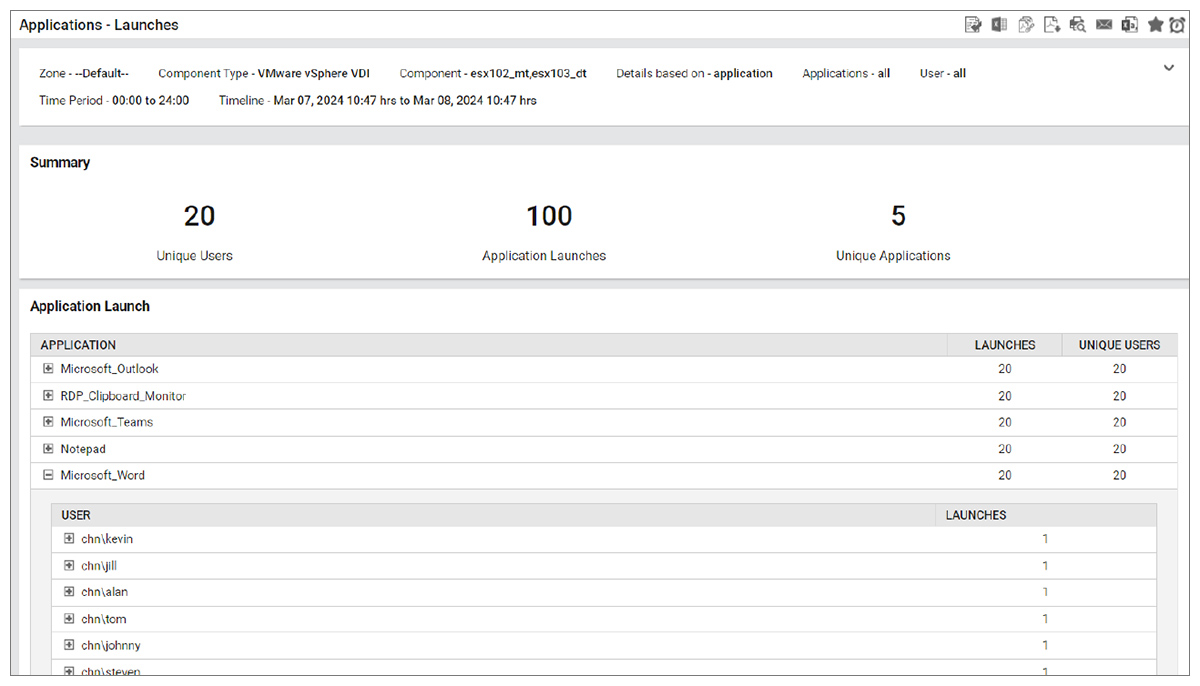Select the Microsoft_Word application name
This screenshot has height=686, width=1200.
[x=102, y=475]
